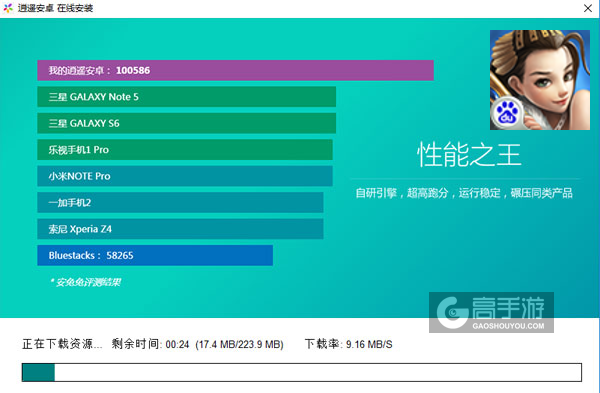600x393 pixels.
Task: Select the 小米NOTE Pro bar
Action: coord(185,176)
